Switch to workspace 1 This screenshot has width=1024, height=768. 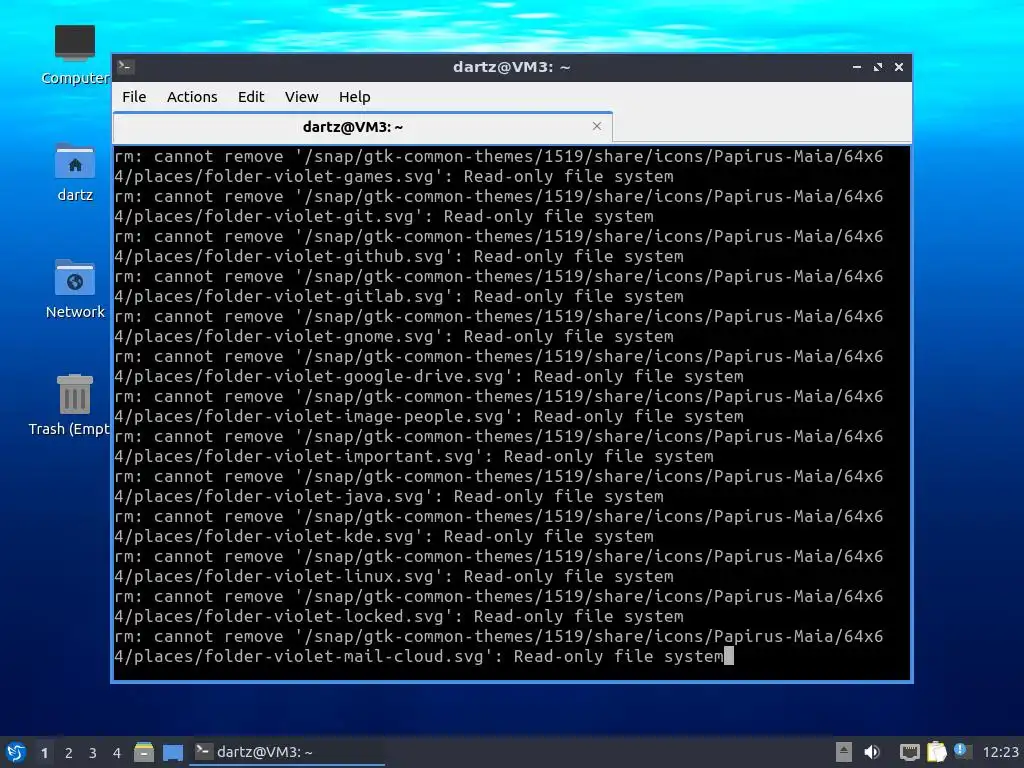coord(44,753)
